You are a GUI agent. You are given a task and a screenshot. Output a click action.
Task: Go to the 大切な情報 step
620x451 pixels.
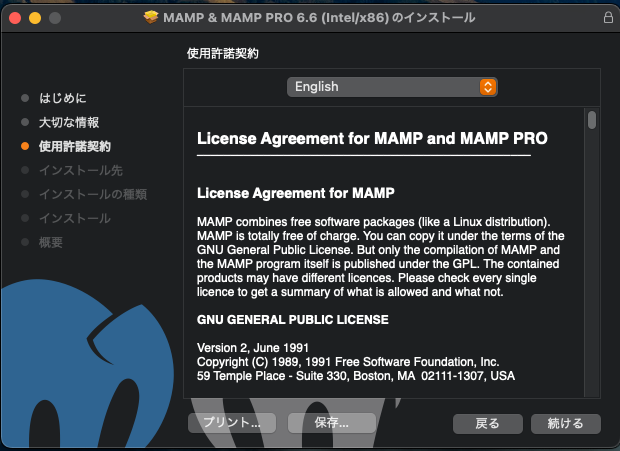tap(68, 122)
